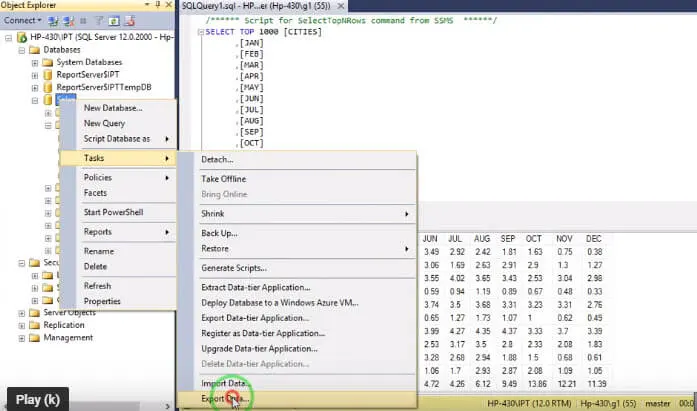Viewport: 697px width, 411px height.
Task: Choose Back Up...
Action: click(297, 233)
